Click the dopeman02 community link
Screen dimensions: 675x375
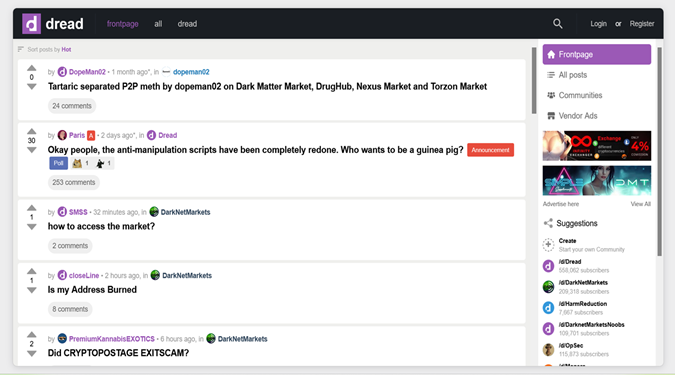[x=191, y=72]
